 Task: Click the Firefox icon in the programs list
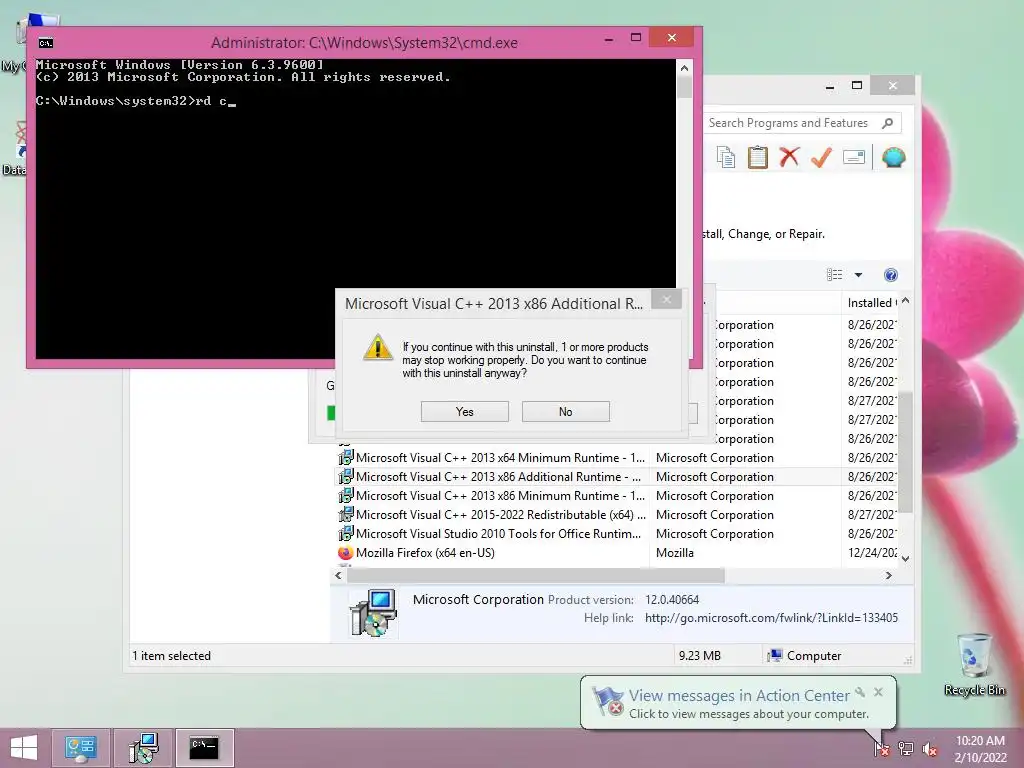[345, 552]
